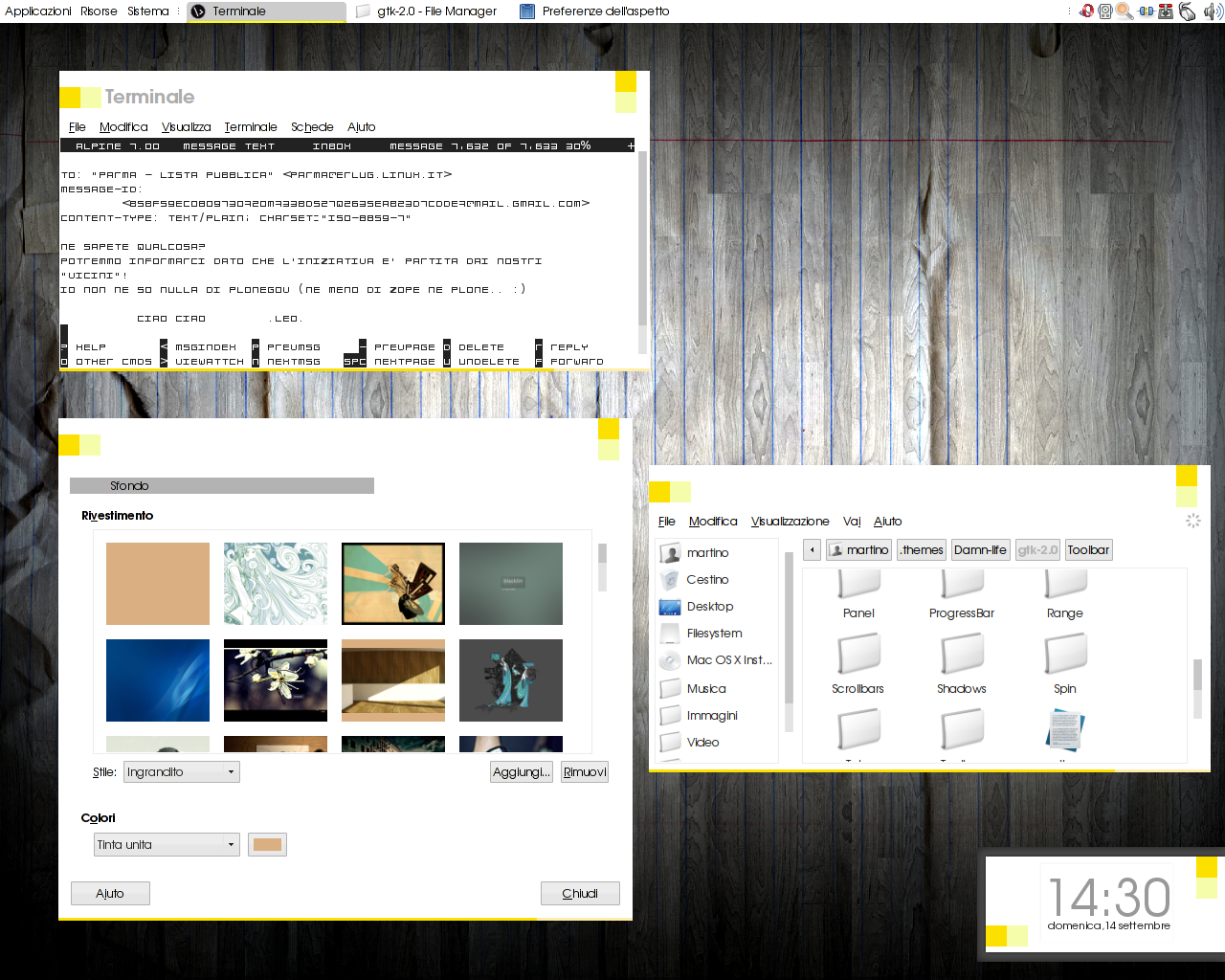The width and height of the screenshot is (1225, 980).
Task: Select the white blossom flower wallpaper
Action: pos(276,680)
